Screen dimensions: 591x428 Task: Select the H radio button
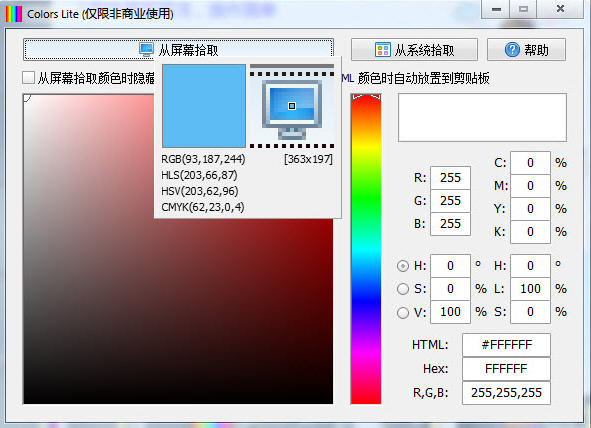(x=403, y=266)
